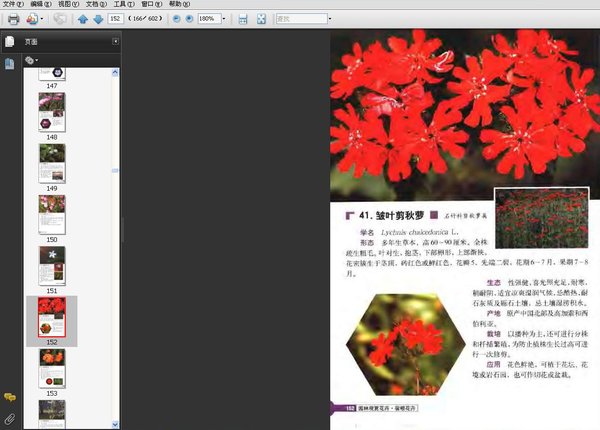Click the heading 41. 皱叶剪秋萝
Viewport: 600px width, 430px height.
tap(391, 215)
